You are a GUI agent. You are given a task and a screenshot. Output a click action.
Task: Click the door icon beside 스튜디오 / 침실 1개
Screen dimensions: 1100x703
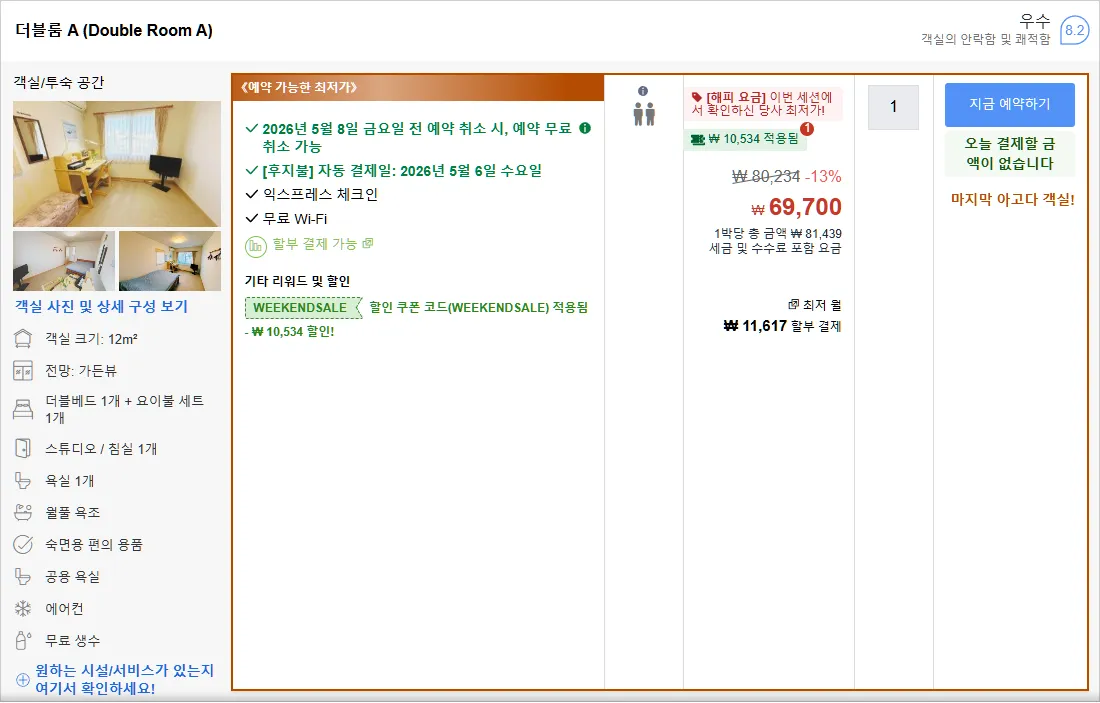point(23,448)
